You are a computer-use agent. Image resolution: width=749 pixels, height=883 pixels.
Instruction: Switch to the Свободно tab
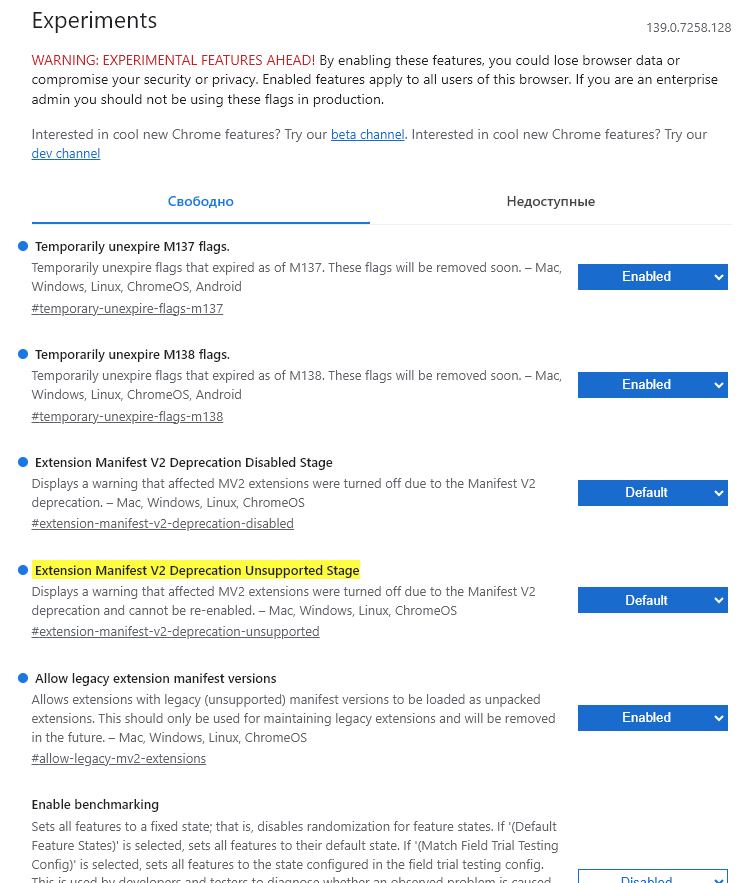click(200, 202)
